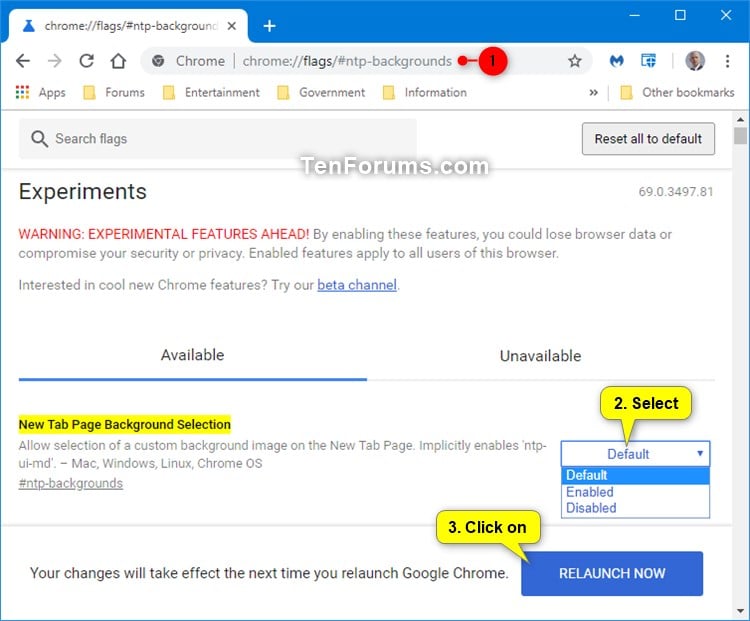The image size is (750, 621).
Task: View site info via Chrome icon in address bar
Action: [158, 61]
